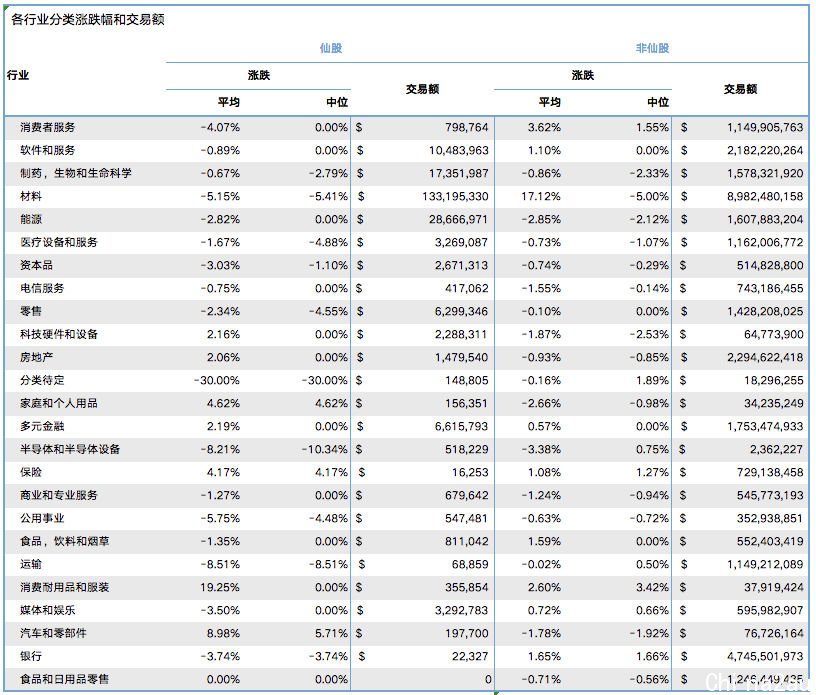The height and width of the screenshot is (695, 816).
Task: Click the 保险 row label
Action: [31, 472]
